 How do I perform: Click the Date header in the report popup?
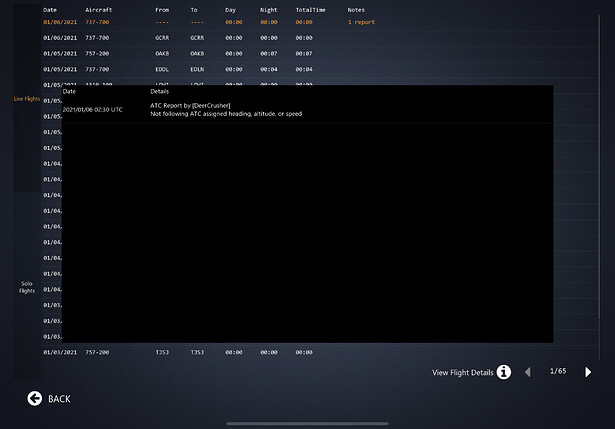coord(69,91)
